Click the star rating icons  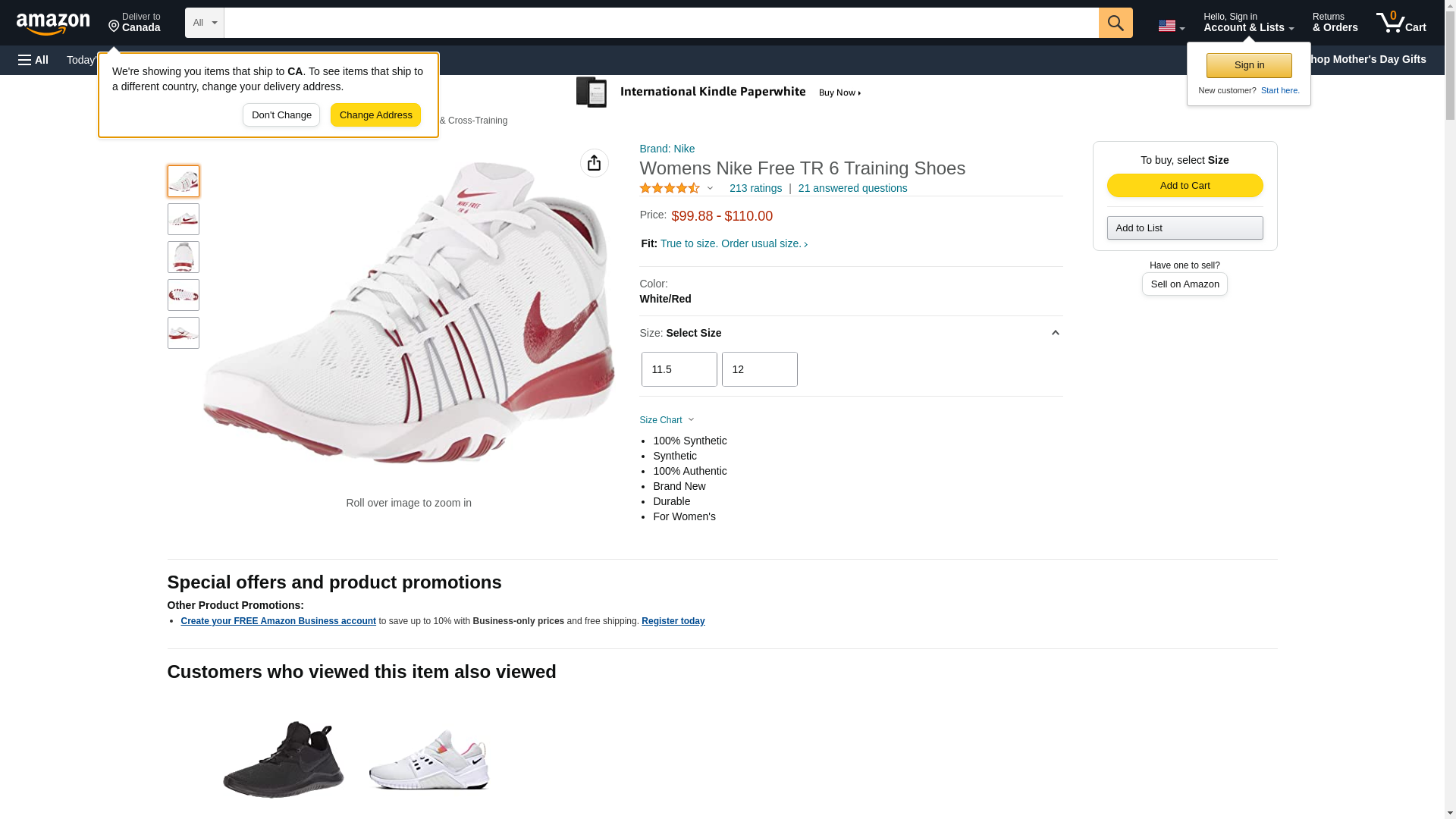click(x=670, y=188)
